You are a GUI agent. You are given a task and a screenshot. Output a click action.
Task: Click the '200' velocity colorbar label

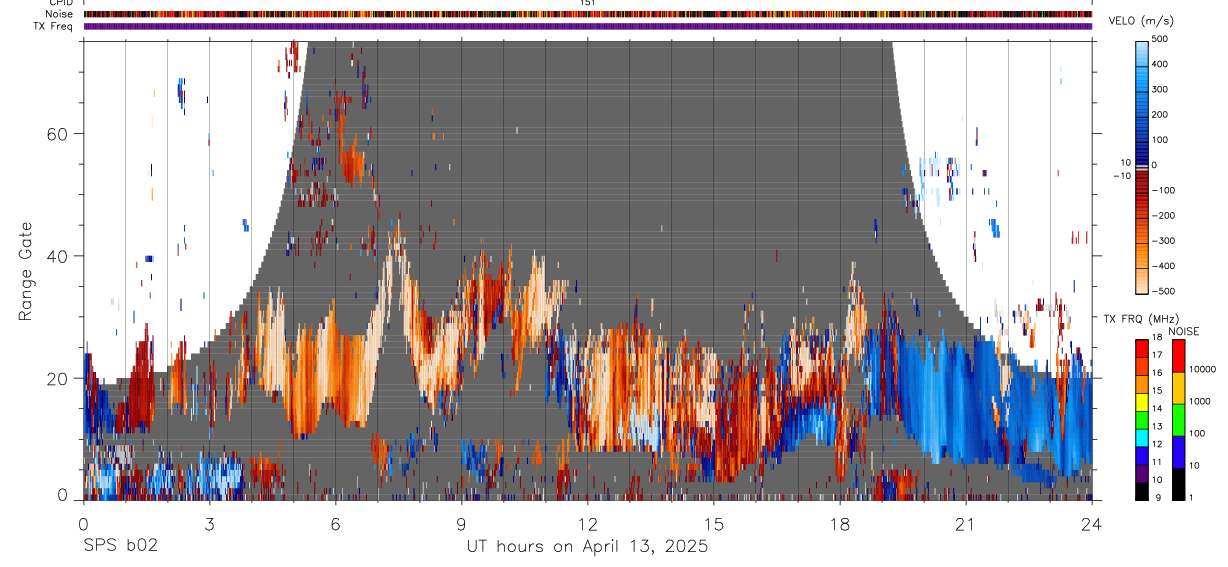point(1160,114)
